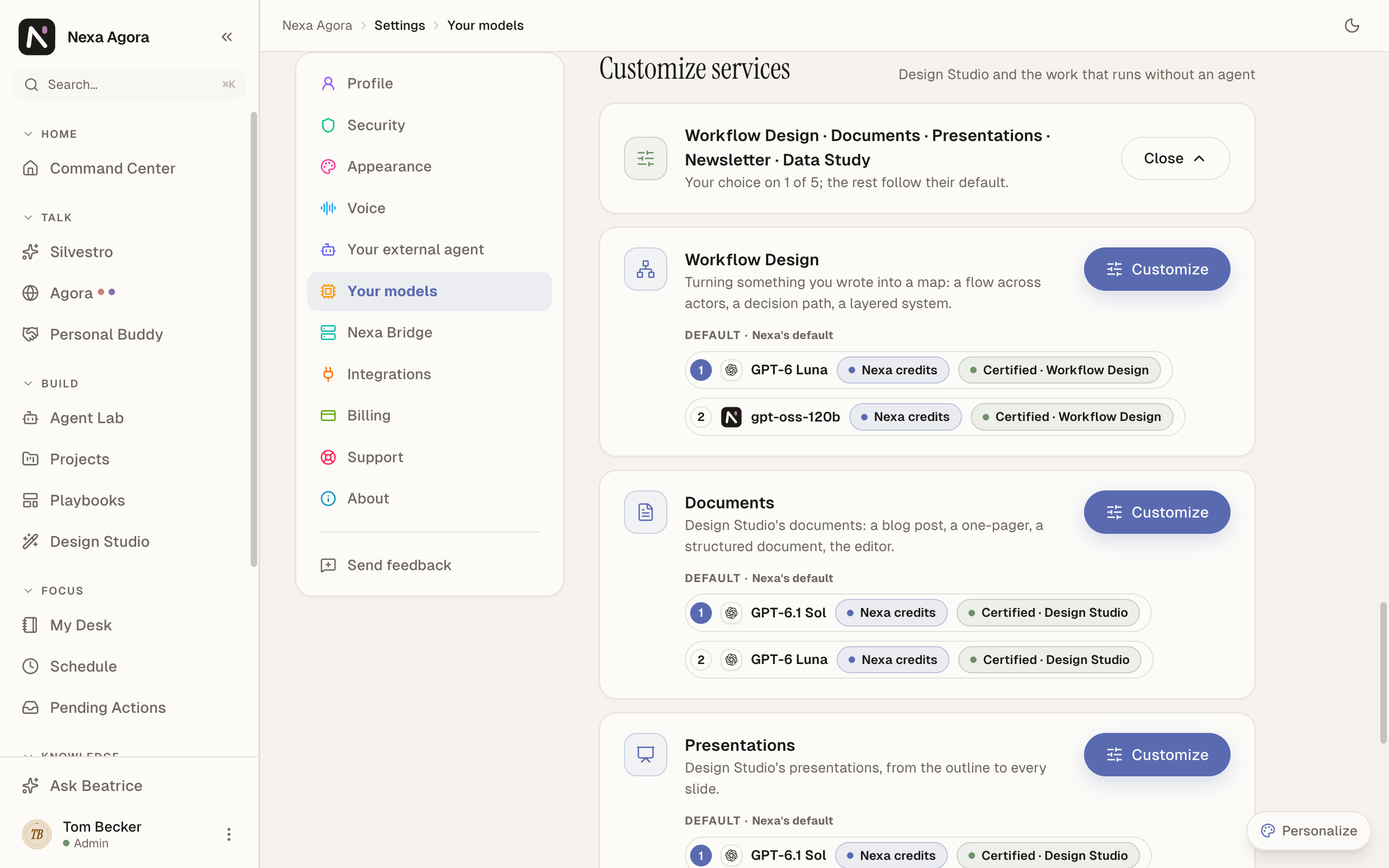Switch to Security settings
Image resolution: width=1389 pixels, height=868 pixels.
coord(429,125)
